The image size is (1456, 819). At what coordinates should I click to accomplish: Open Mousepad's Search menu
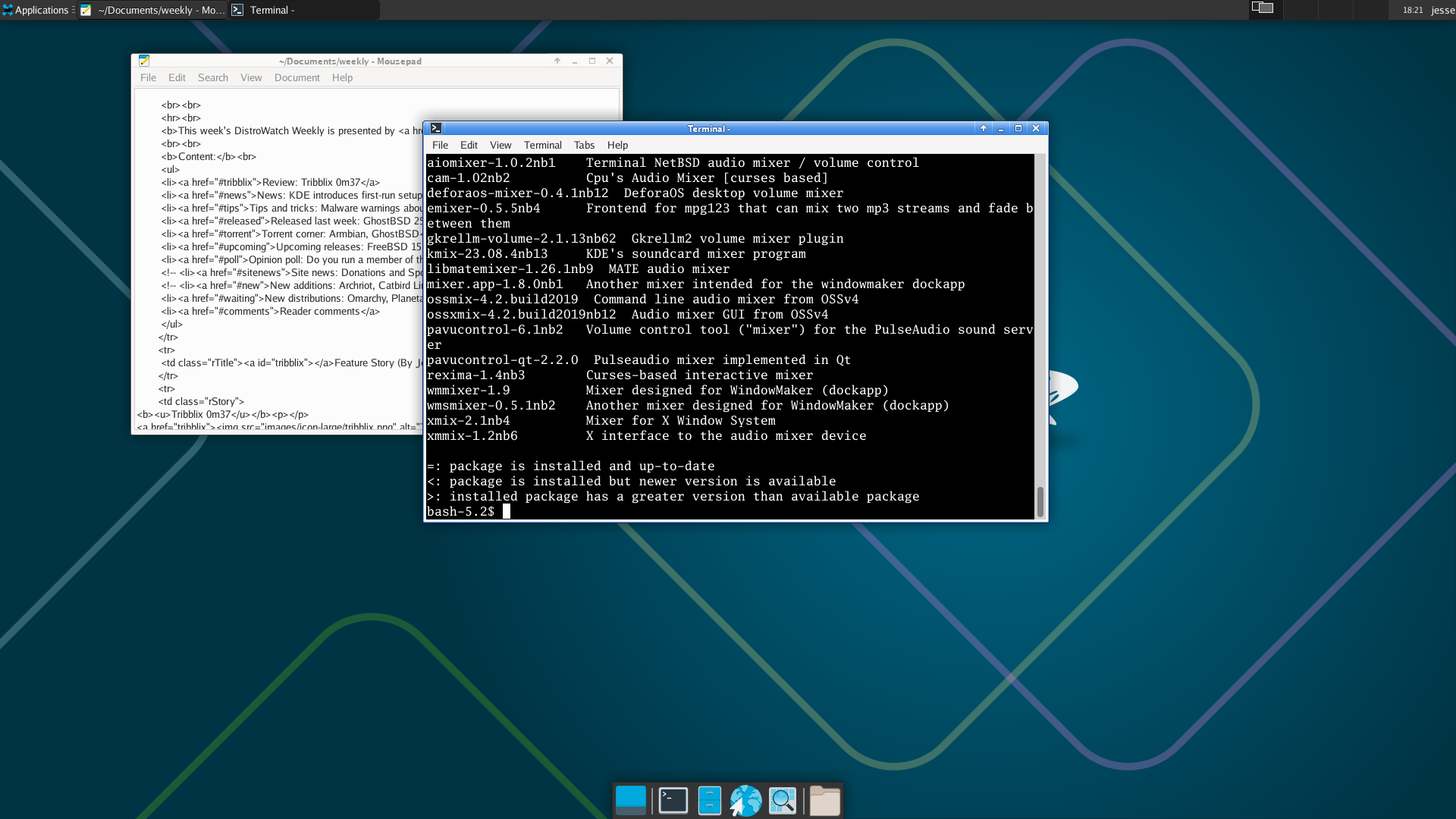coord(213,77)
